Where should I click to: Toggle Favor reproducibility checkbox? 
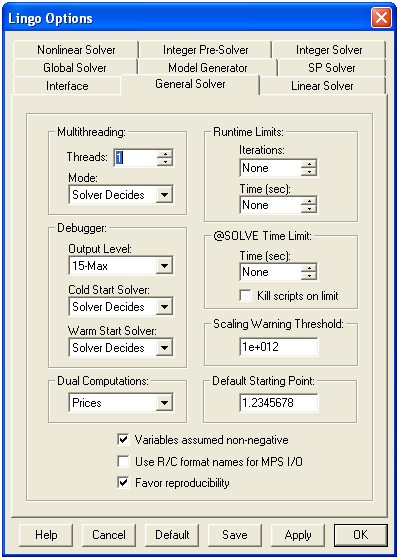(x=123, y=483)
